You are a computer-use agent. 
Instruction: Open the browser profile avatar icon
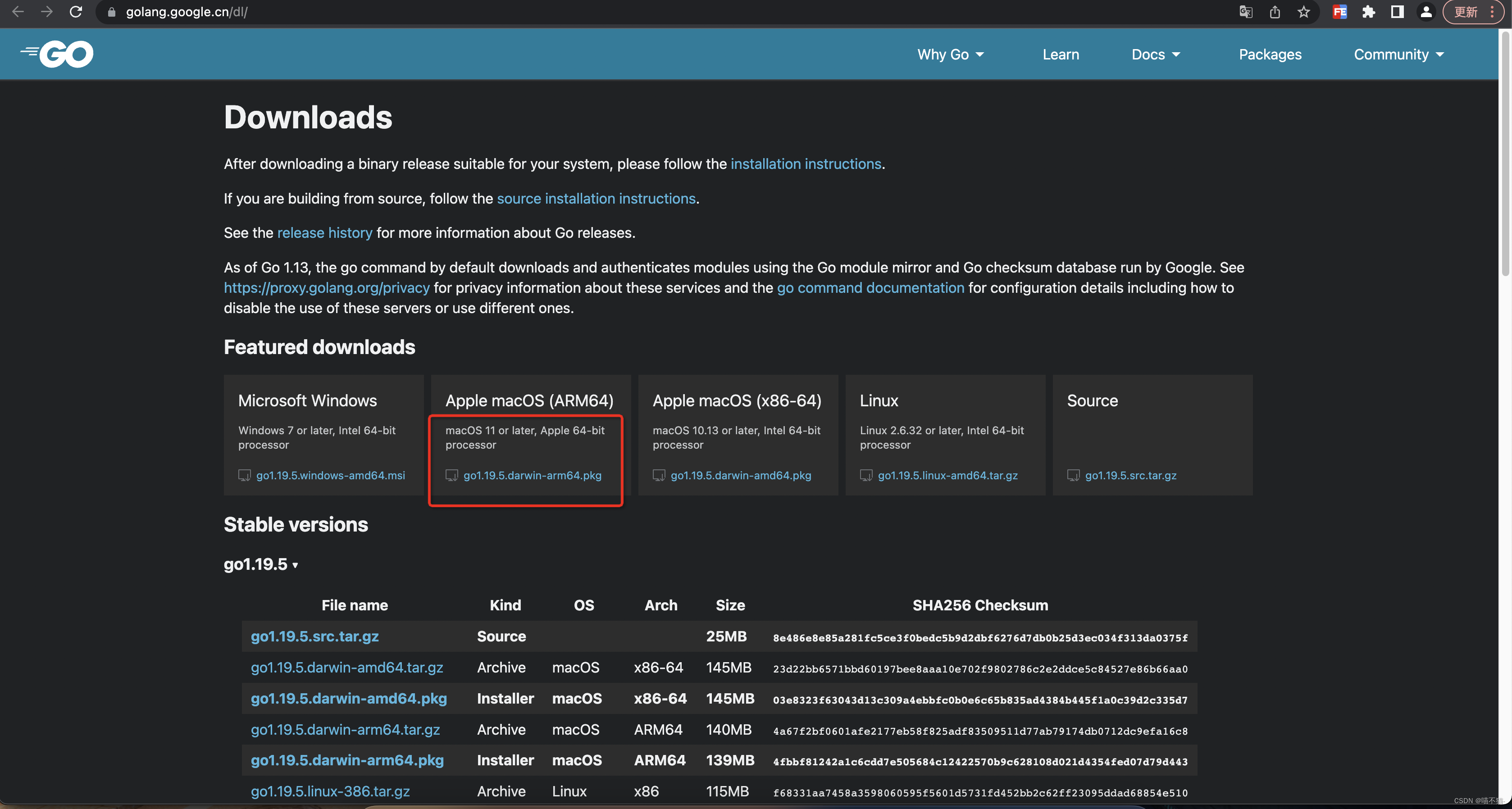point(1425,12)
